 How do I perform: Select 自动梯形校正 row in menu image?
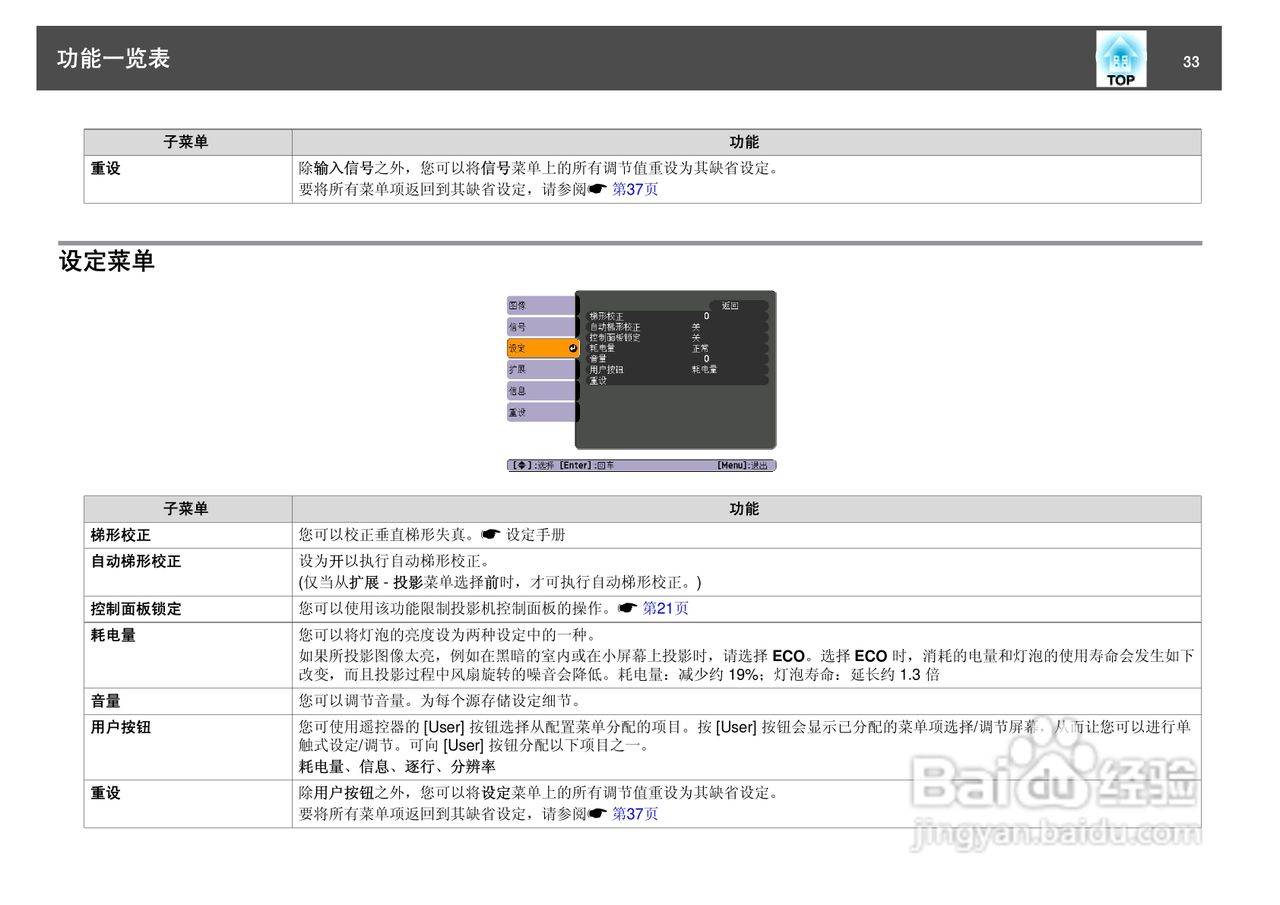(675, 327)
